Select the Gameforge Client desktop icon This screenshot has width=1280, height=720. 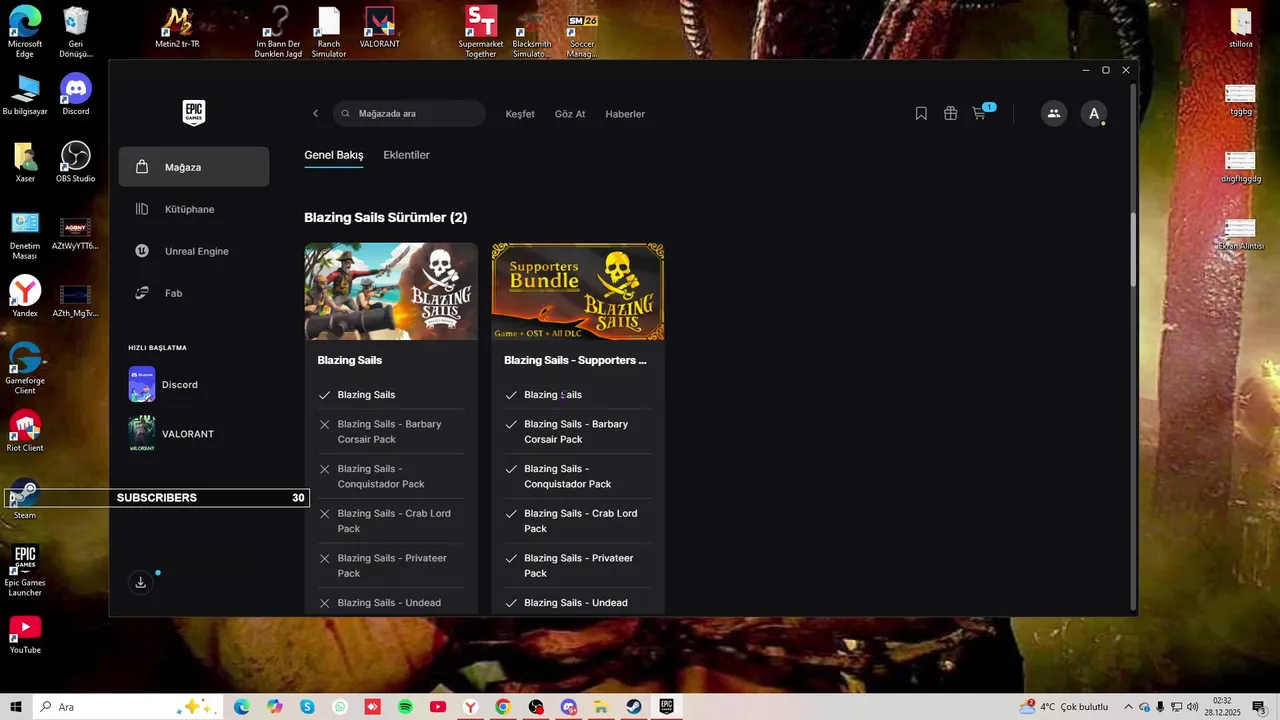25,368
